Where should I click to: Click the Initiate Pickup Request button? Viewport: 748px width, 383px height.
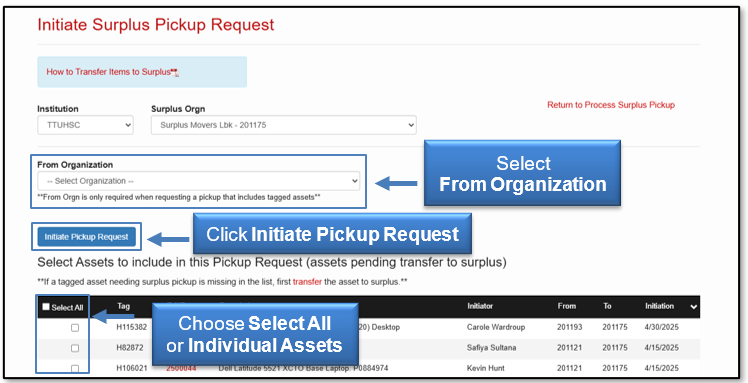click(86, 237)
